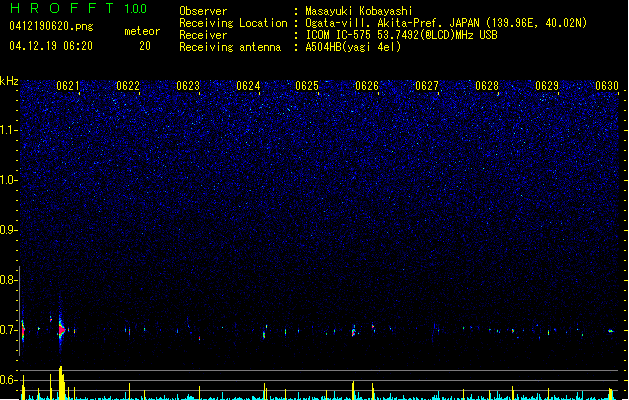Click the meteor count label
The height and width of the screenshot is (400, 629).
tap(142, 31)
